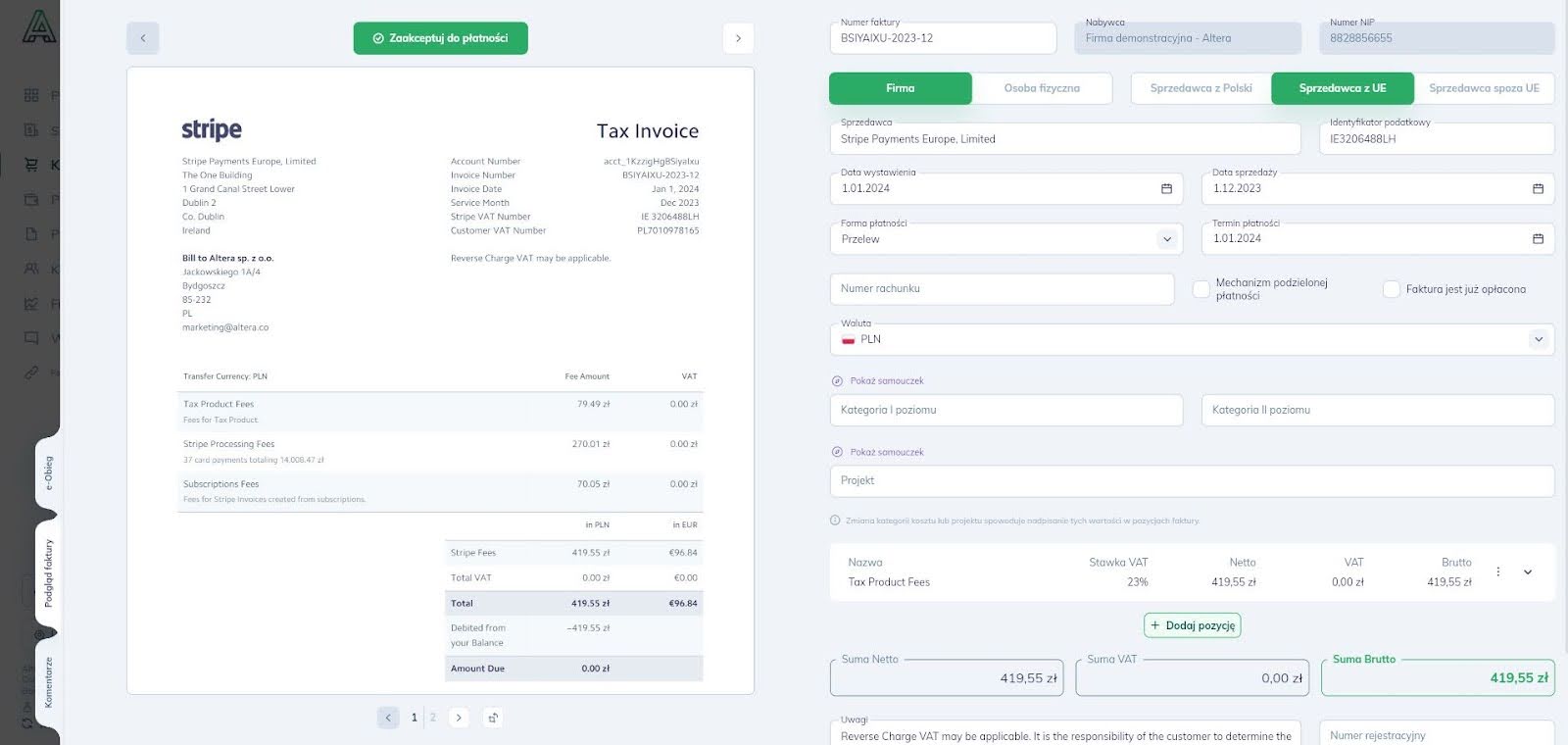Click Tax Product Fees name in positions
Screen dimensions: 1568x745
point(889,582)
